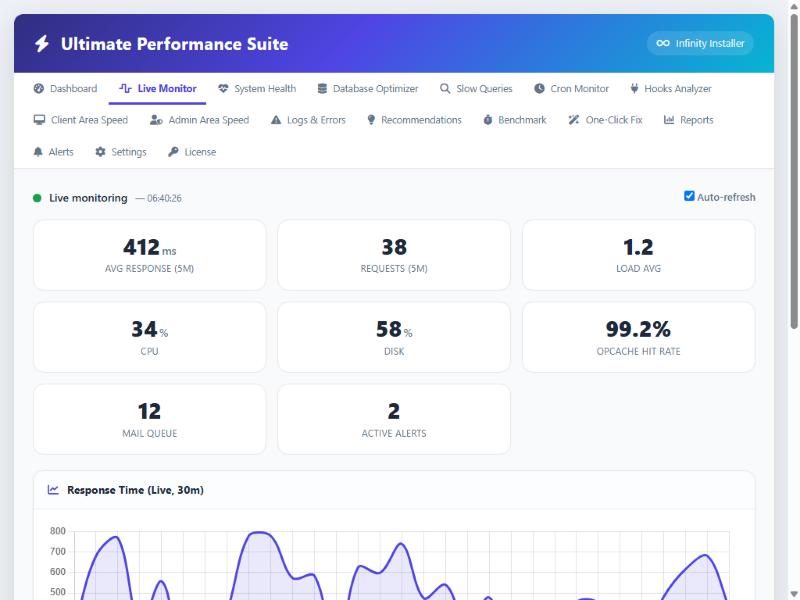The image size is (800, 600).
Task: Click the infinity icon in Infinity Installer
Action: pos(663,43)
